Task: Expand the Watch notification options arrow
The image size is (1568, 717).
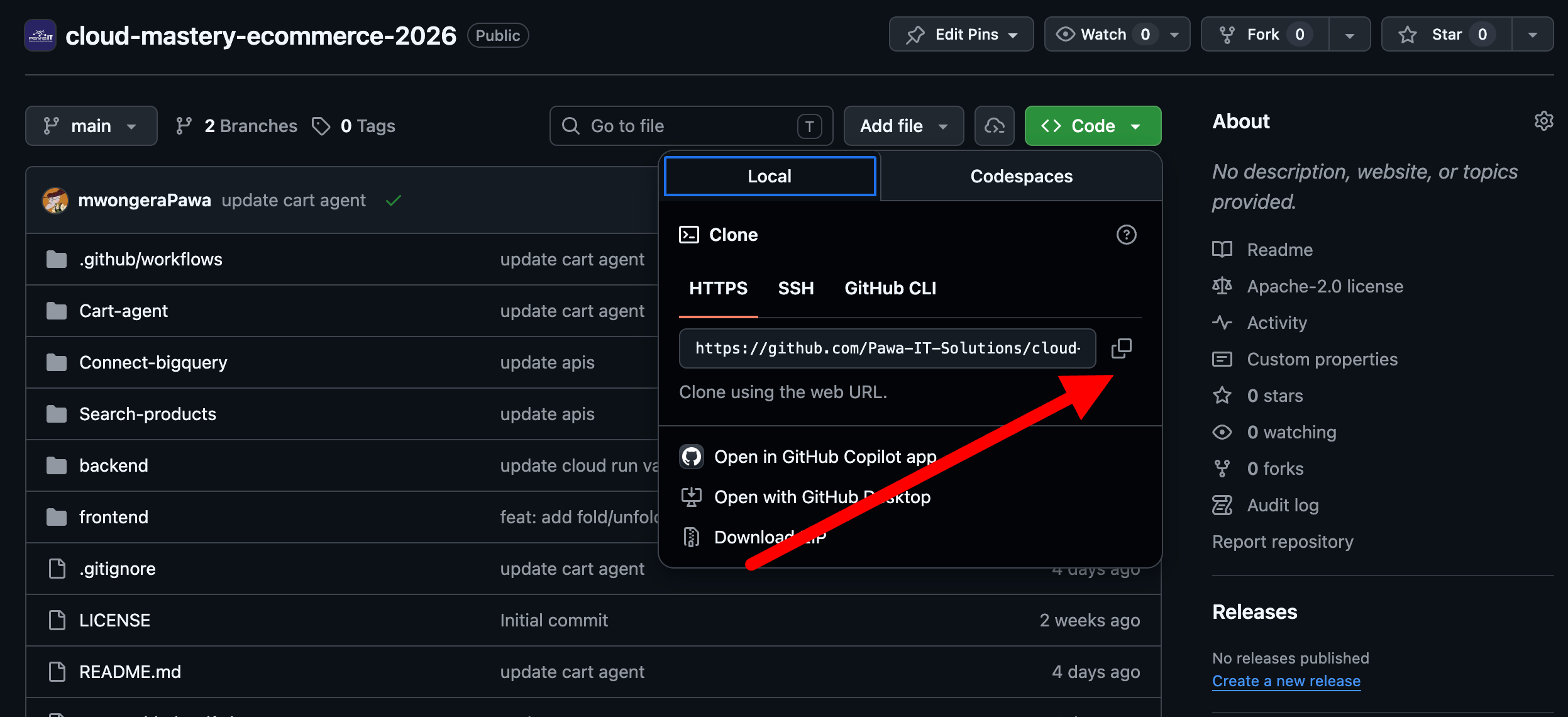Action: [1174, 35]
